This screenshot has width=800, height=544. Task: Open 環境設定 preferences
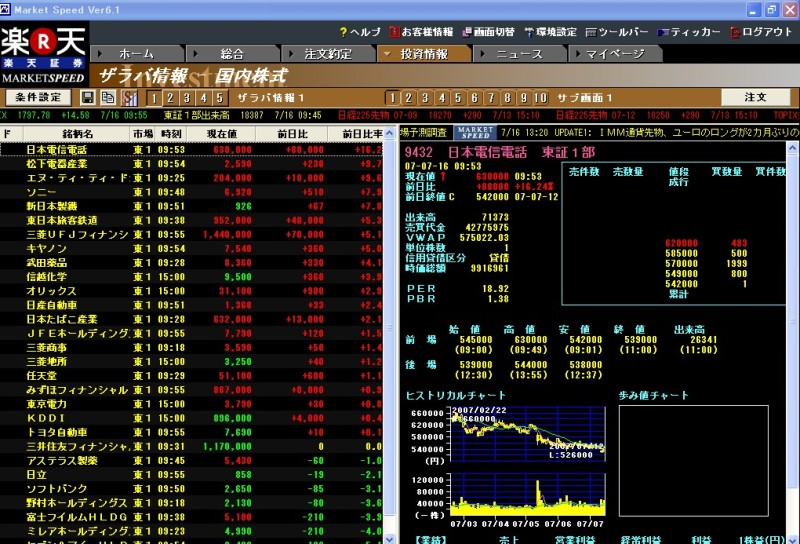click(551, 32)
